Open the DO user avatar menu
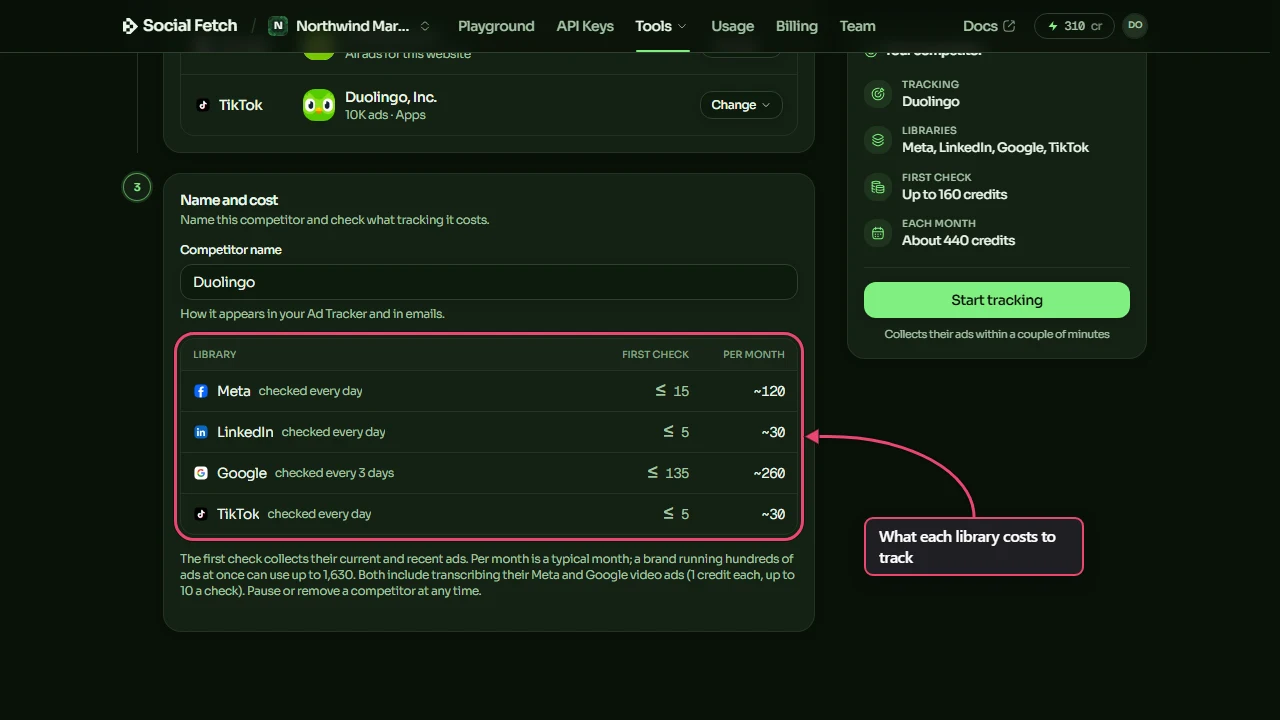 click(x=1135, y=26)
